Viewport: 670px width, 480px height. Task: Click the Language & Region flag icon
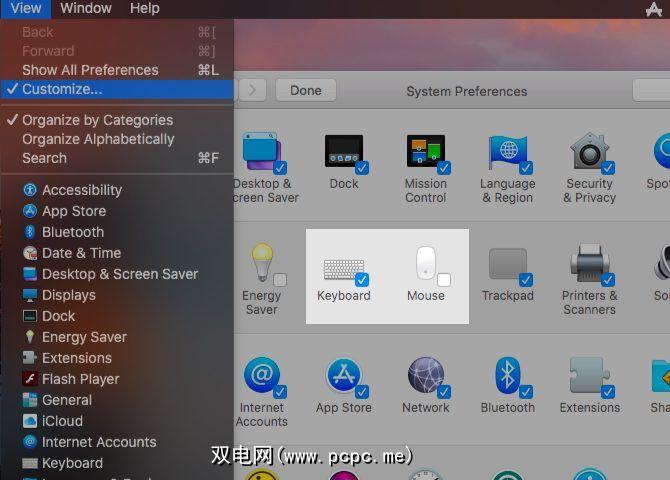[x=508, y=152]
